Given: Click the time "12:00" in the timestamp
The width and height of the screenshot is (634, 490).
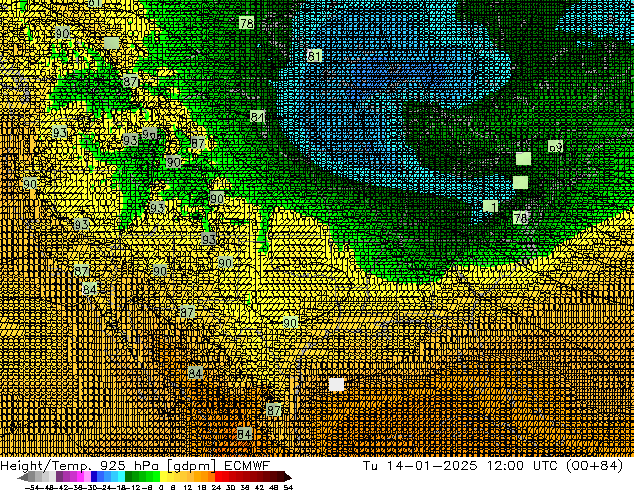Looking at the screenshot, I should point(505,466).
